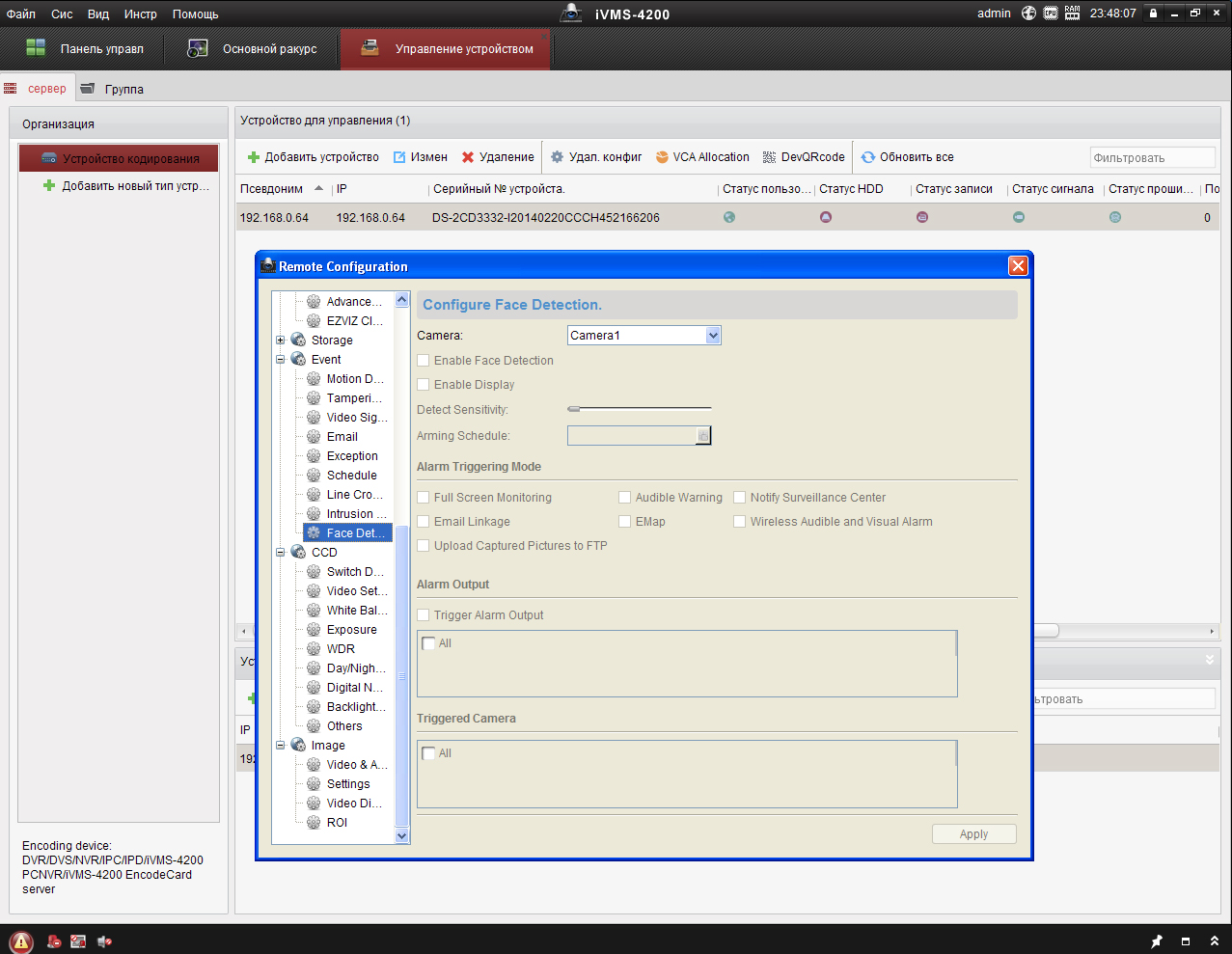Viewport: 1232px width, 954px height.
Task: Check Wireless Audible and Visual Alarm
Action: (739, 522)
